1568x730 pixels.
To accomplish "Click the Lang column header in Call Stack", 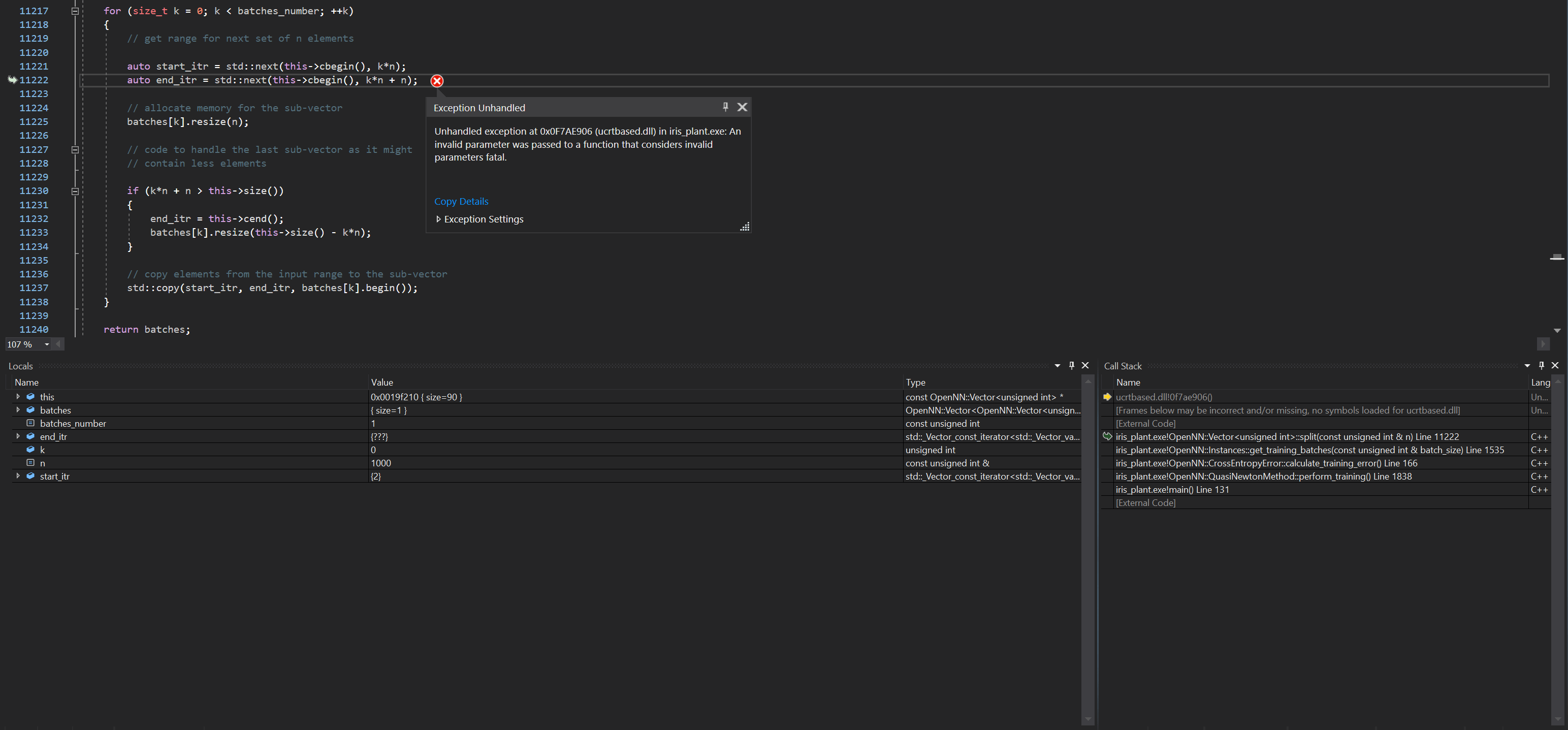I will [x=1540, y=383].
